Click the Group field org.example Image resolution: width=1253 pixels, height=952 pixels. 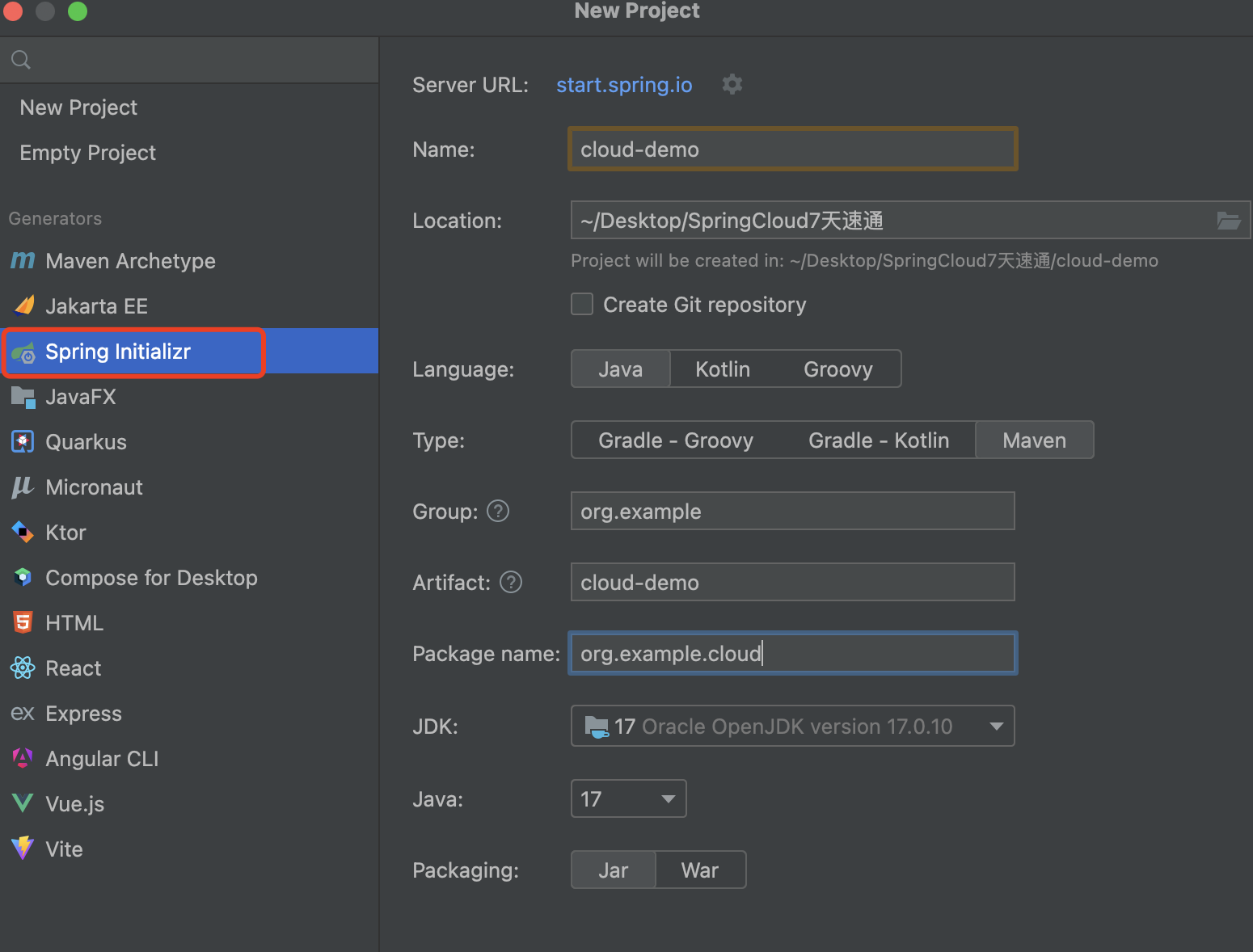coord(792,511)
